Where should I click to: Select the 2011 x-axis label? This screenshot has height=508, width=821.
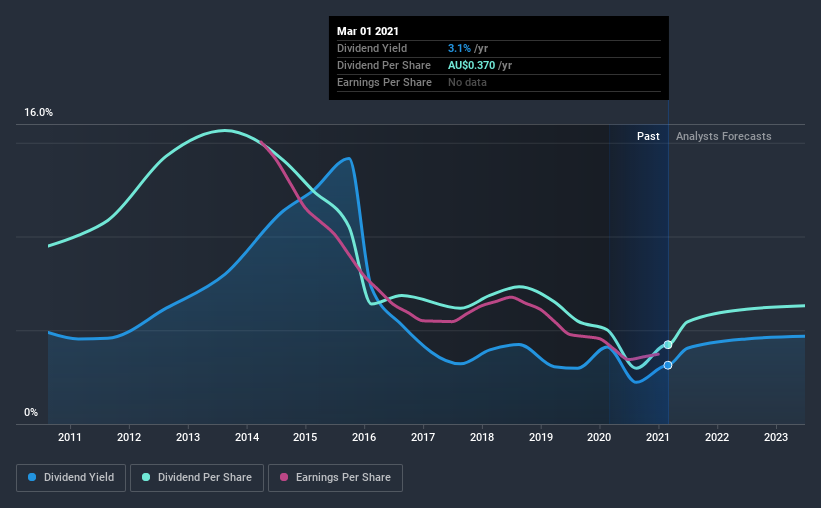coord(70,437)
